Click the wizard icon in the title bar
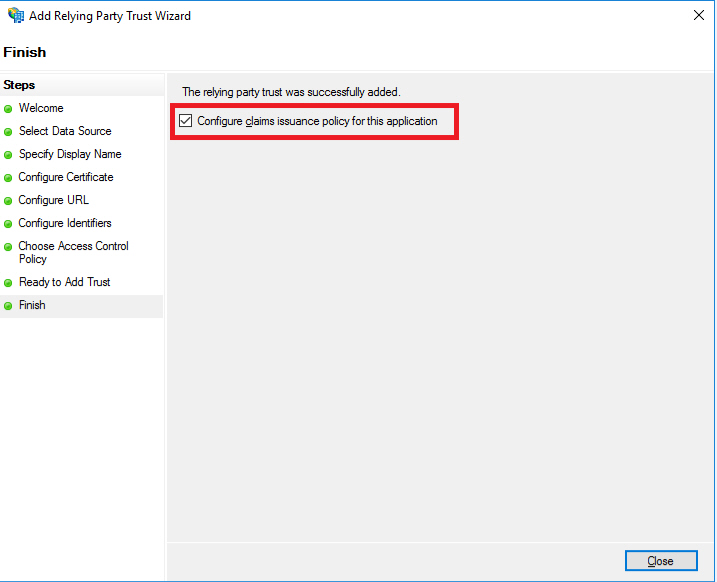 pos(16,16)
